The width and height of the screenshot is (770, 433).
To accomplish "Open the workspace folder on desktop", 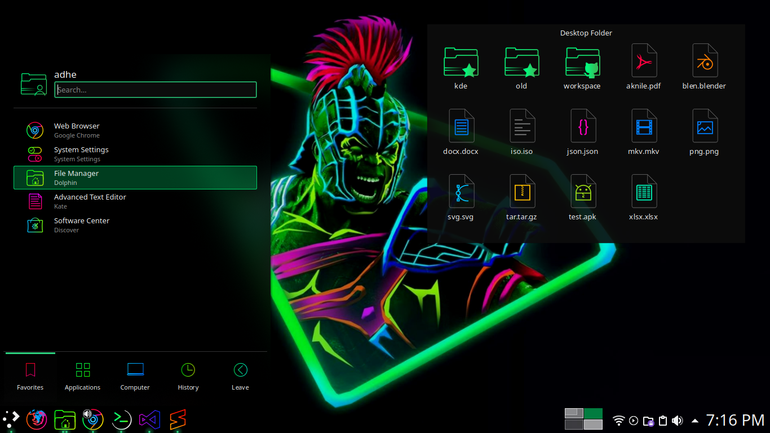I will [582, 67].
